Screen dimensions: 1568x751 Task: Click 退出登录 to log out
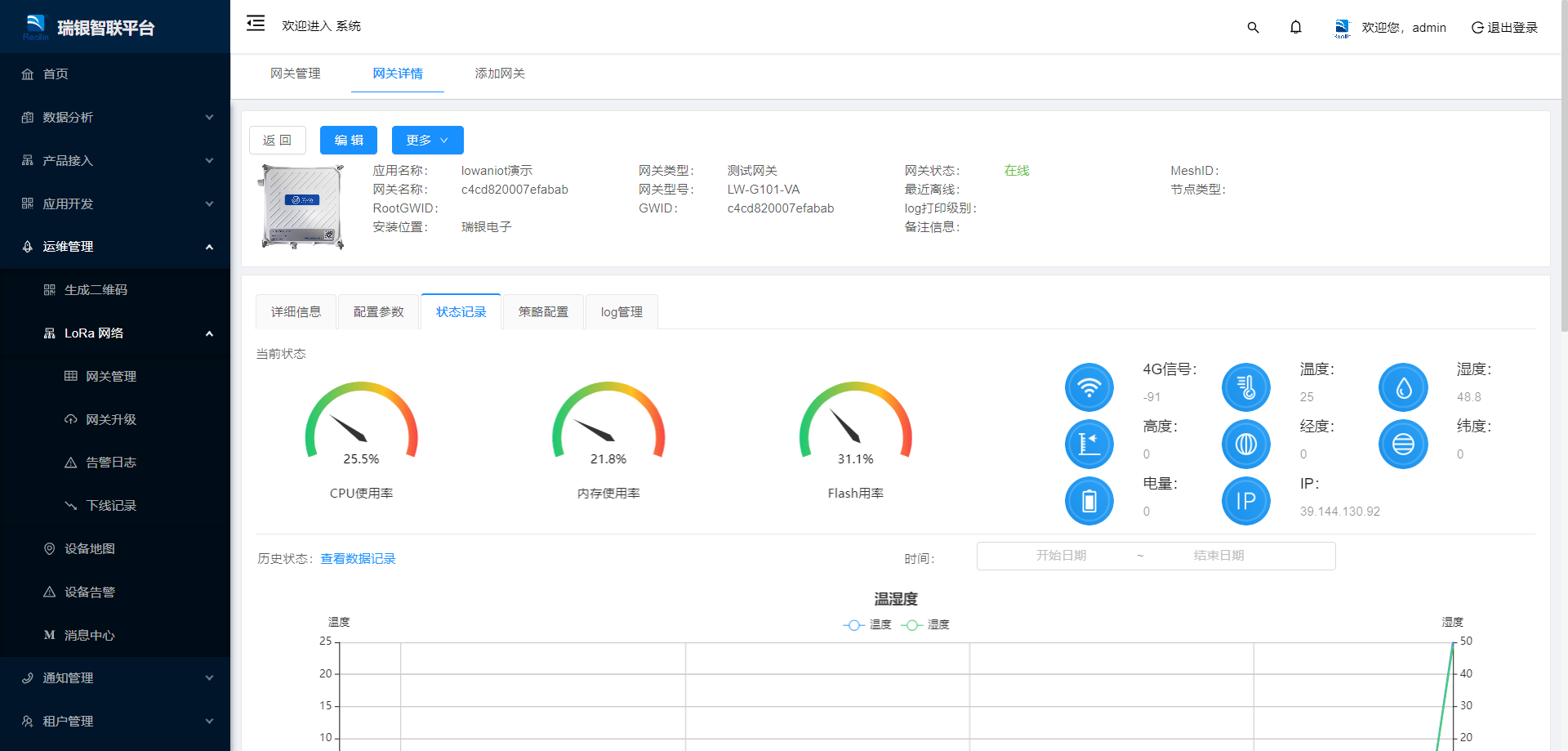coord(1504,28)
